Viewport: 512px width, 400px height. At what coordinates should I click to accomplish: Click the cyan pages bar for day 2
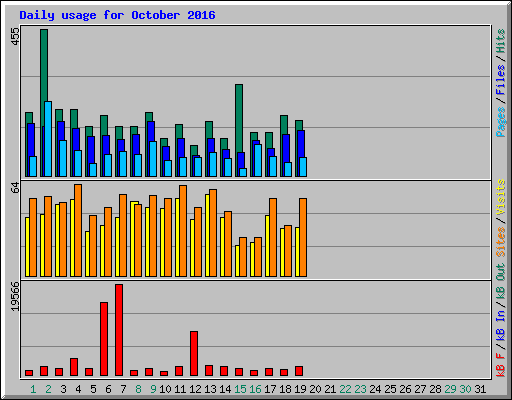pos(48,139)
